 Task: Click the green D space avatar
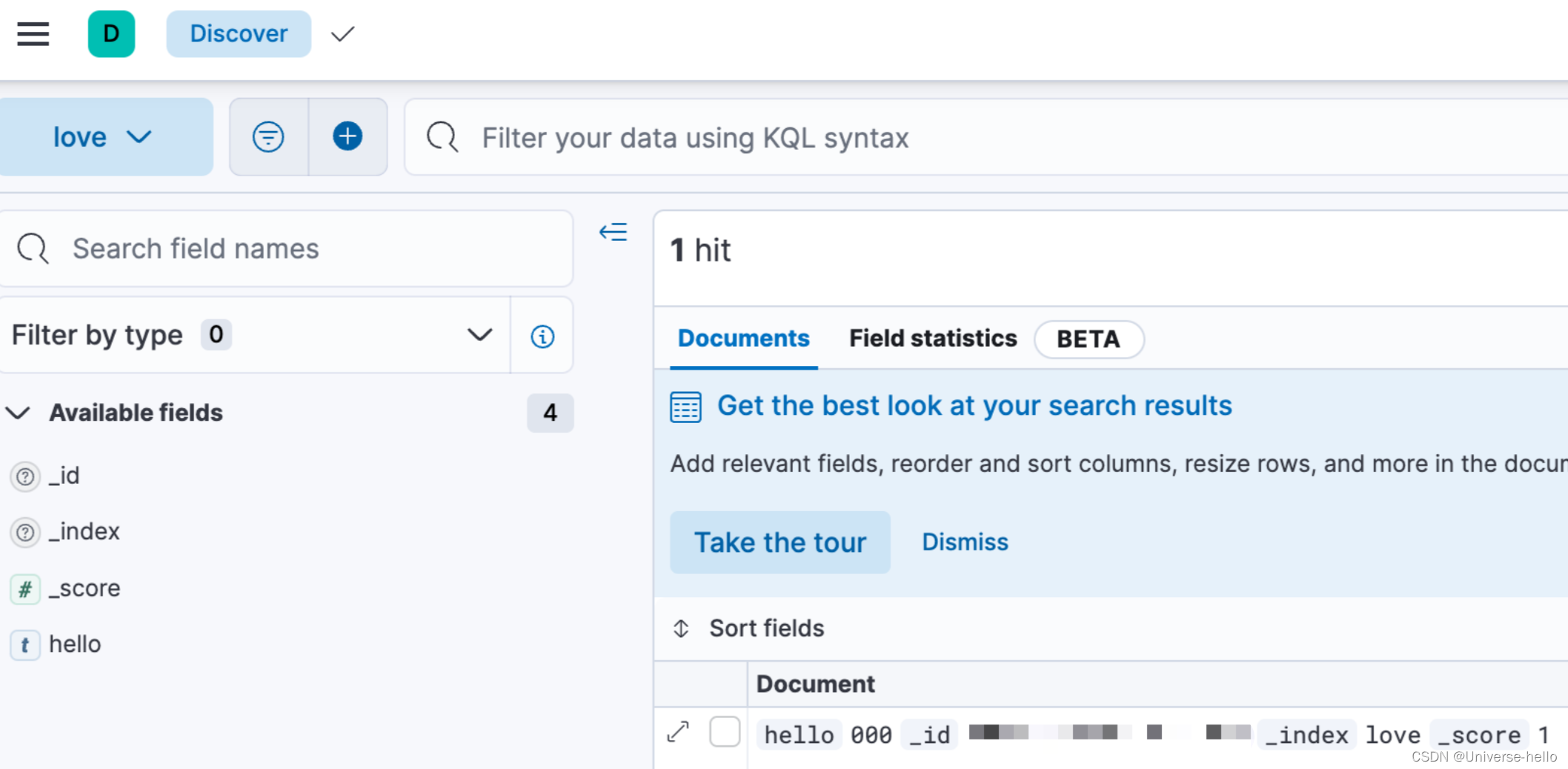(x=111, y=34)
